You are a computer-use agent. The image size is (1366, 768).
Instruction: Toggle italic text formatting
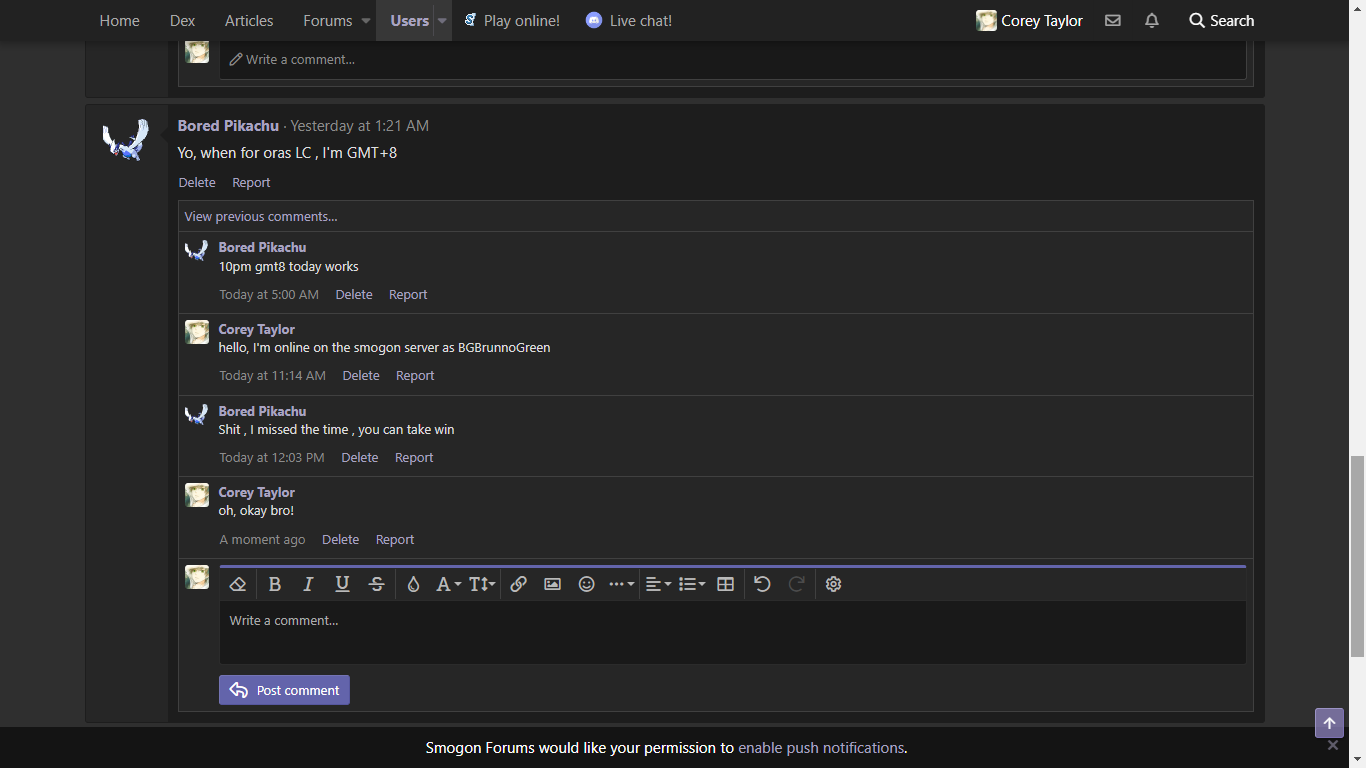click(x=308, y=584)
